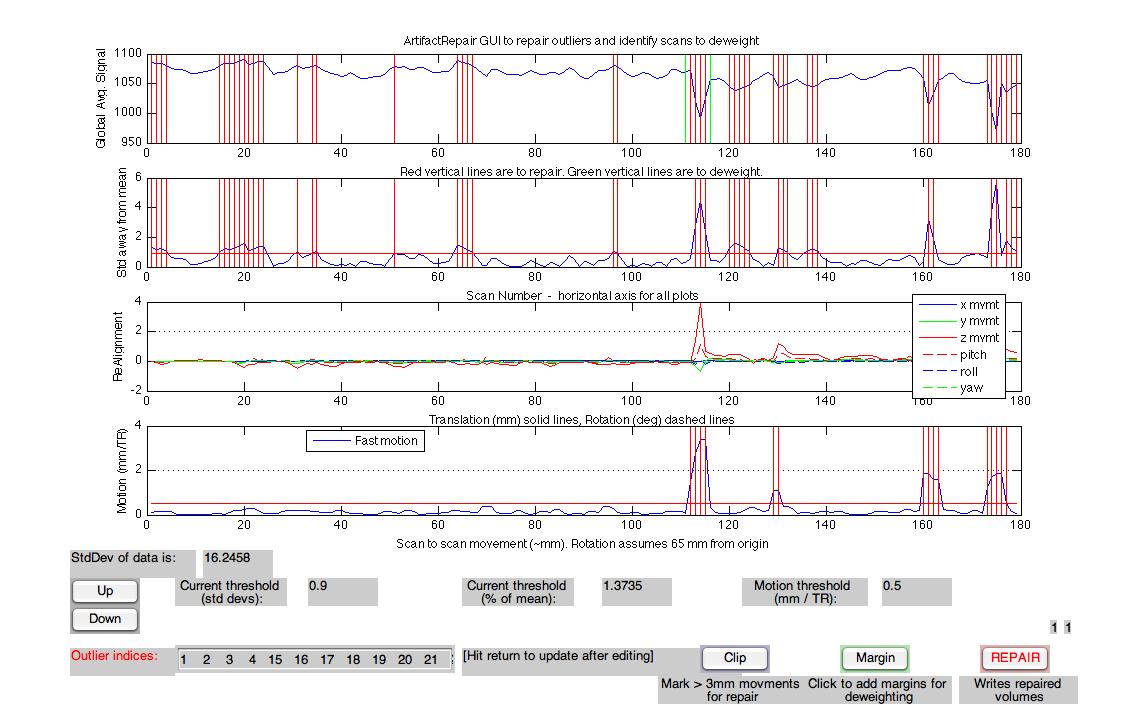Click the Outlier indices red label
The height and width of the screenshot is (718, 1128).
click(118, 657)
